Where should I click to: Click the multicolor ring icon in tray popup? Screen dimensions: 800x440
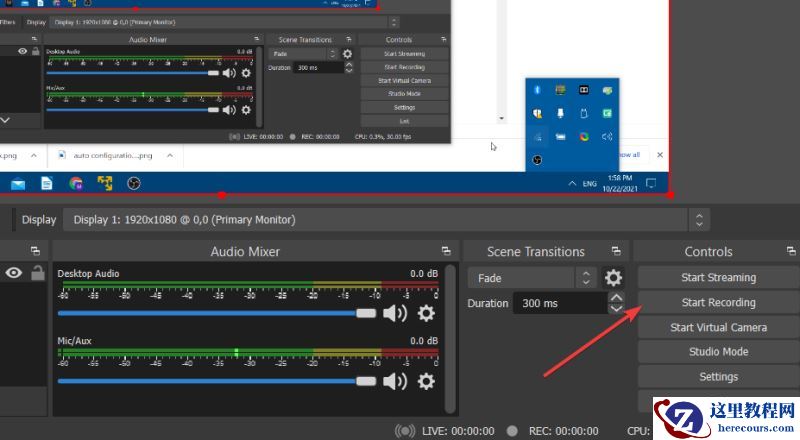coord(584,136)
